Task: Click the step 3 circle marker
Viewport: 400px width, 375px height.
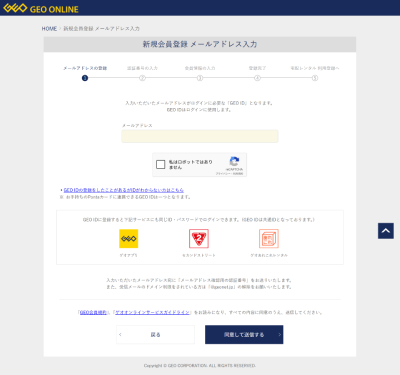Action: pyautogui.click(x=200, y=78)
